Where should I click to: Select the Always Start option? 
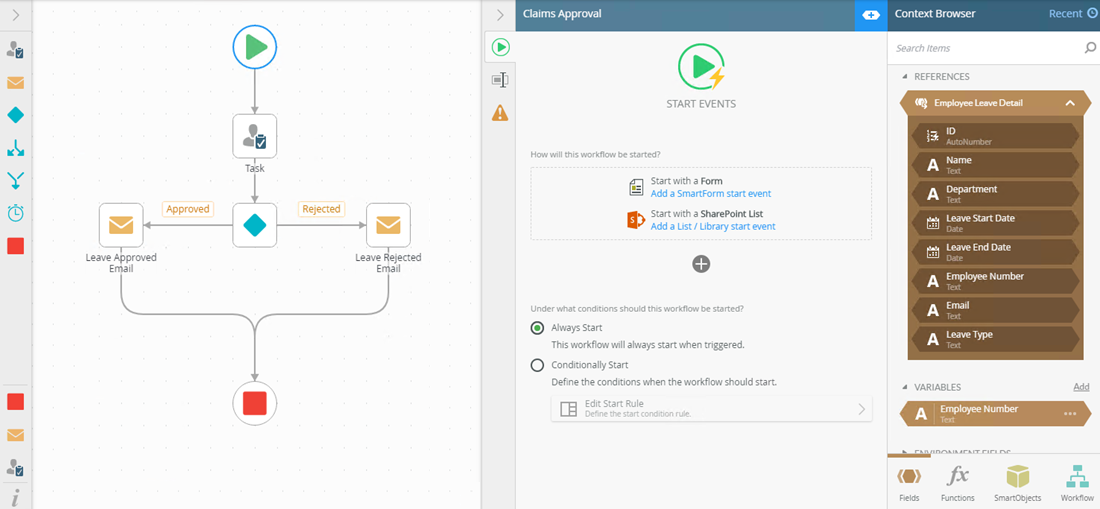(x=538, y=328)
